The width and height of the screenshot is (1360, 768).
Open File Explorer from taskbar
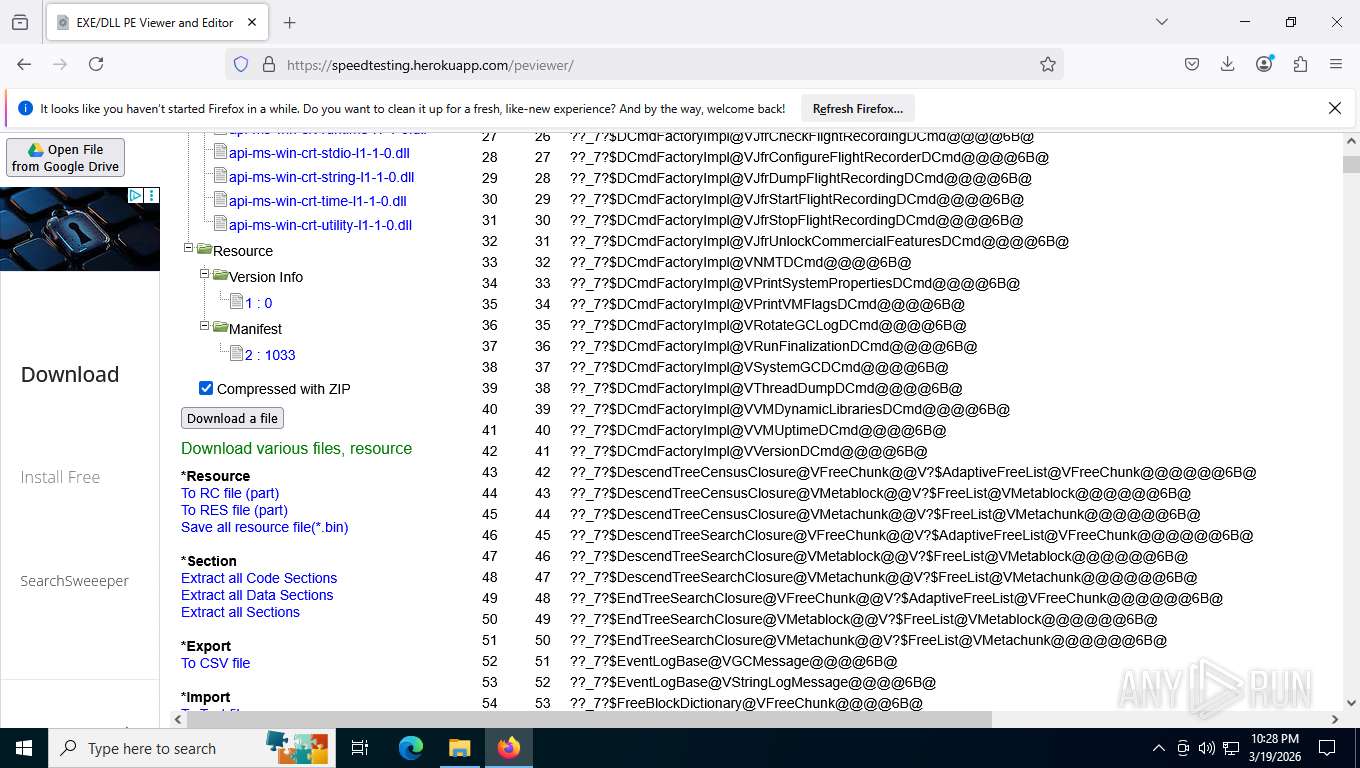tap(459, 748)
